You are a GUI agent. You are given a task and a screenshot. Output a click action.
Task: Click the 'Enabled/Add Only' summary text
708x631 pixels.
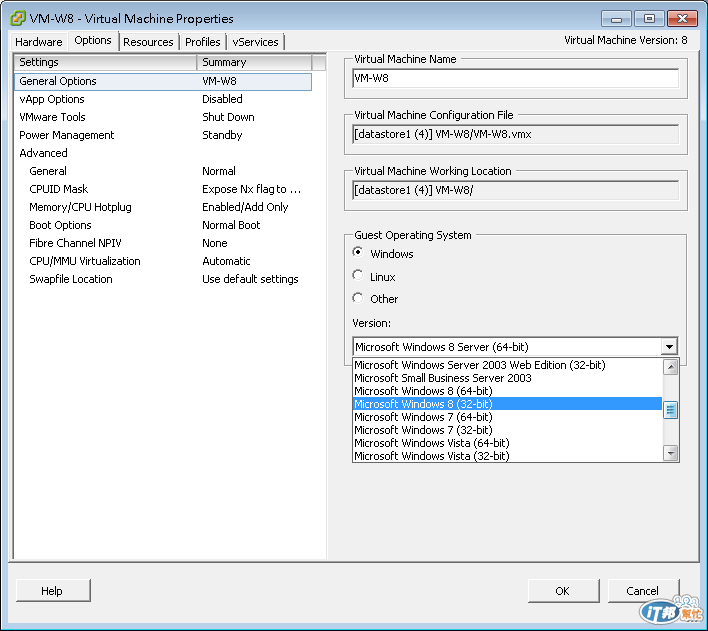tap(245, 207)
